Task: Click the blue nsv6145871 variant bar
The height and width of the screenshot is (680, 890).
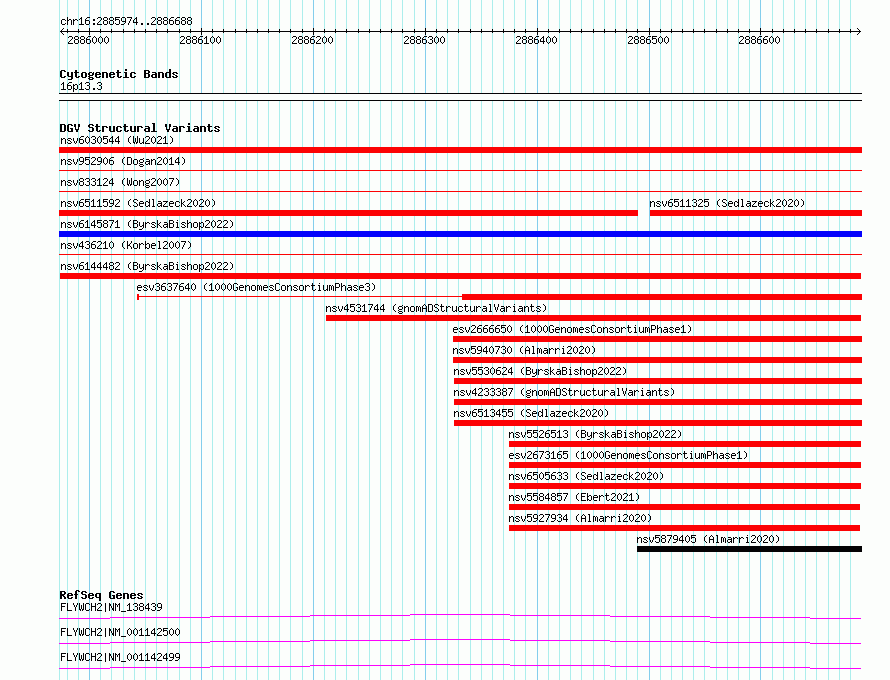Action: 460,234
